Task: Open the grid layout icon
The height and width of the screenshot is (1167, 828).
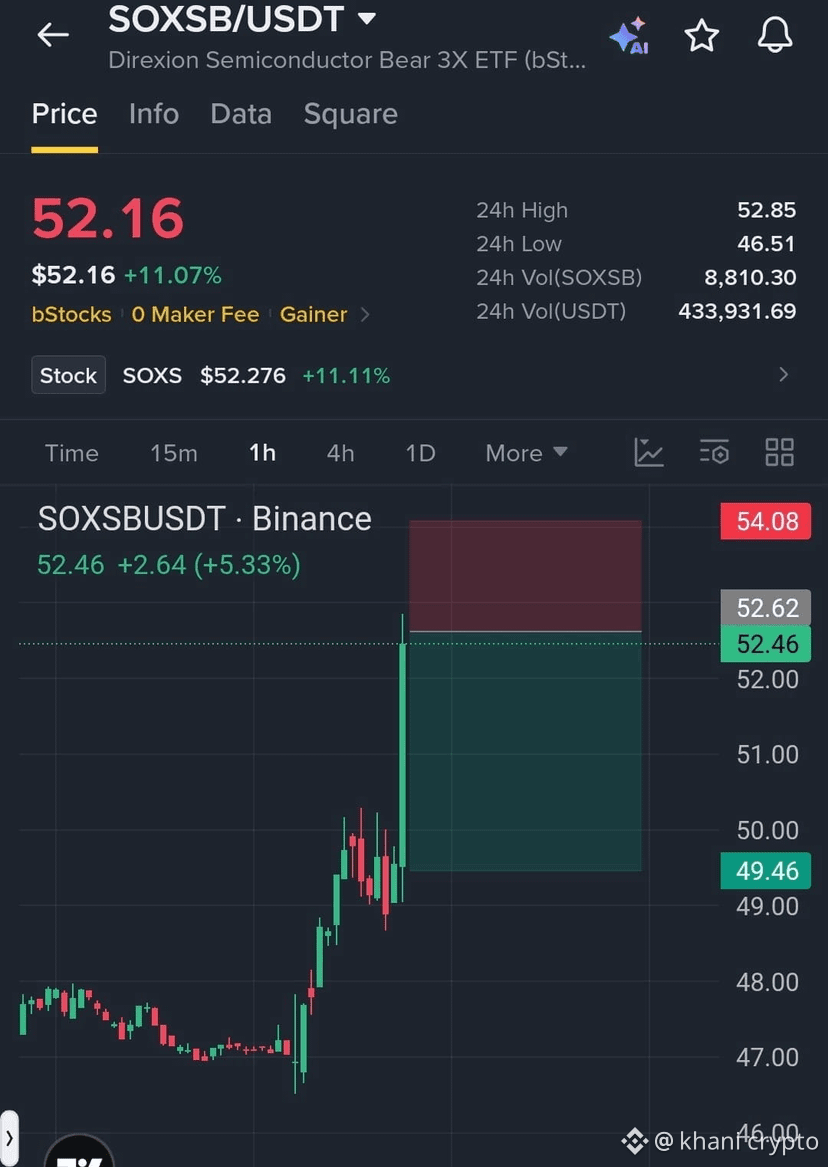Action: point(780,453)
